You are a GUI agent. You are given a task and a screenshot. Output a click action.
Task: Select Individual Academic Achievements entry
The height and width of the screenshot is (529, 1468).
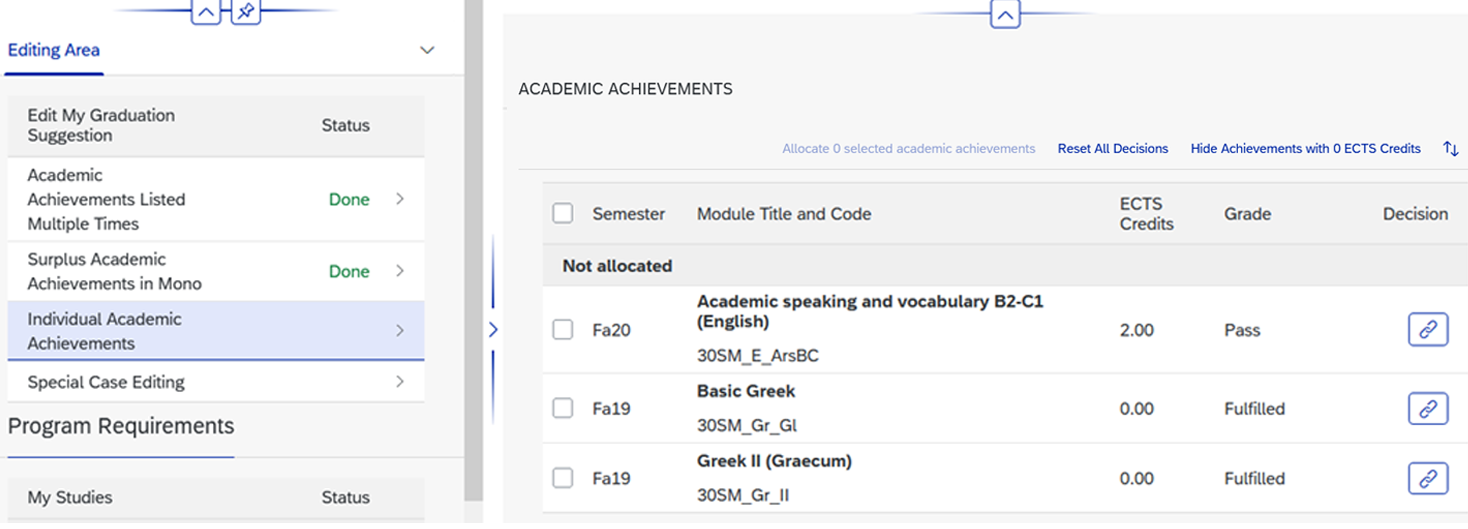tap(104, 331)
